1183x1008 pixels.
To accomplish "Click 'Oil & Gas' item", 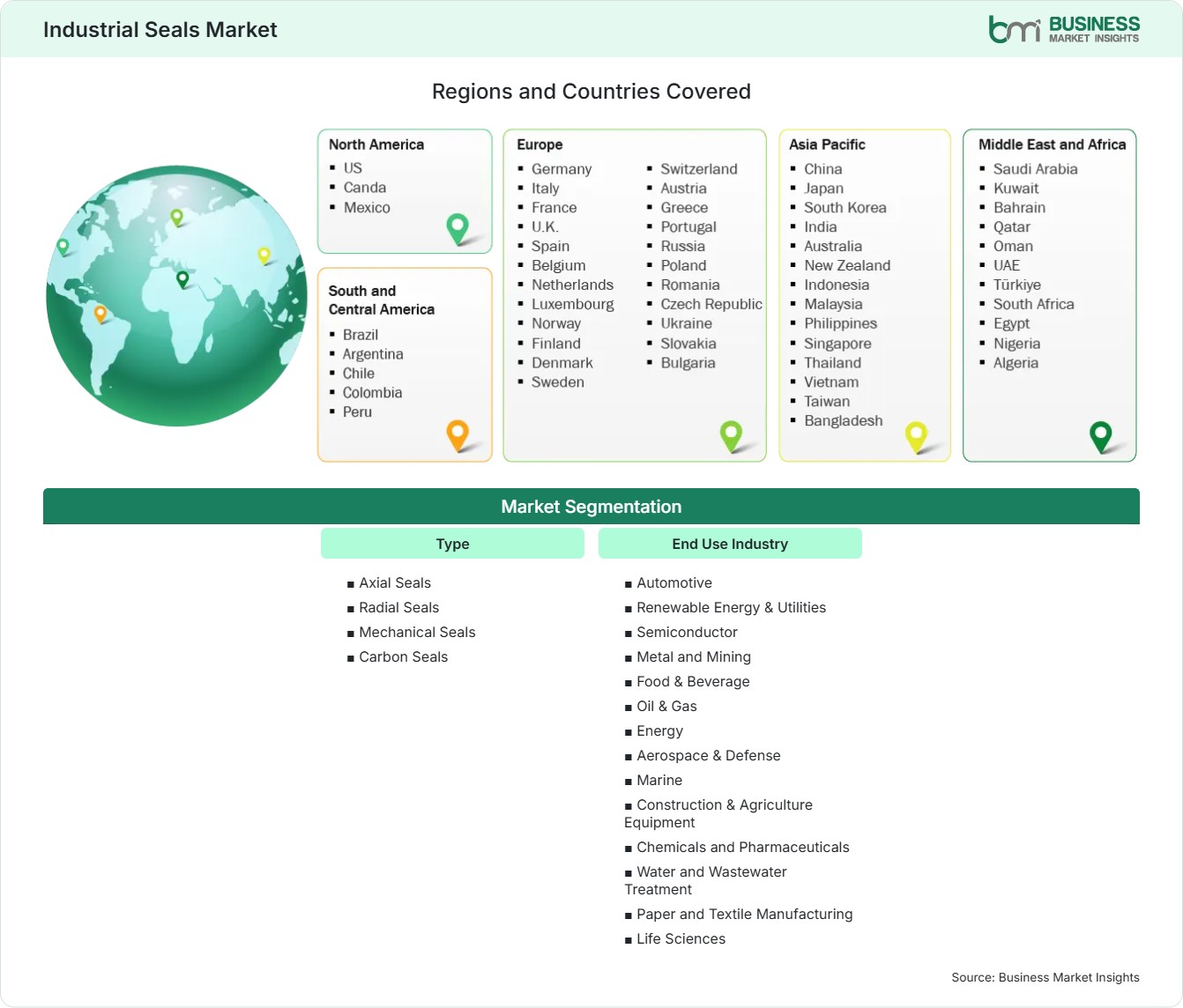I will pos(667,707).
